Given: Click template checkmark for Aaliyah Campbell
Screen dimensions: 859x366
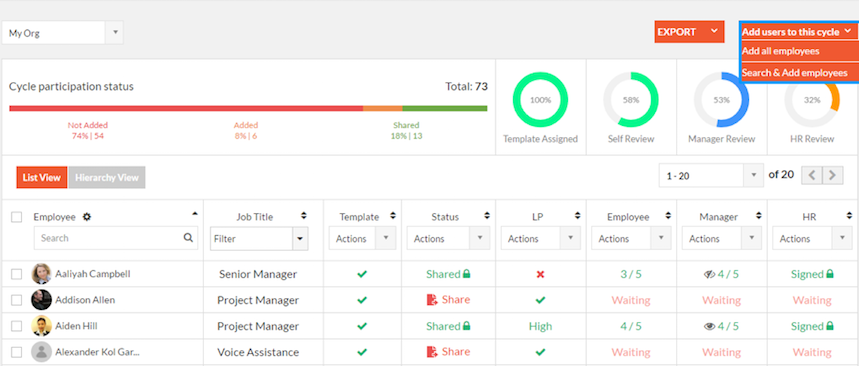Looking at the screenshot, I should [x=362, y=274].
